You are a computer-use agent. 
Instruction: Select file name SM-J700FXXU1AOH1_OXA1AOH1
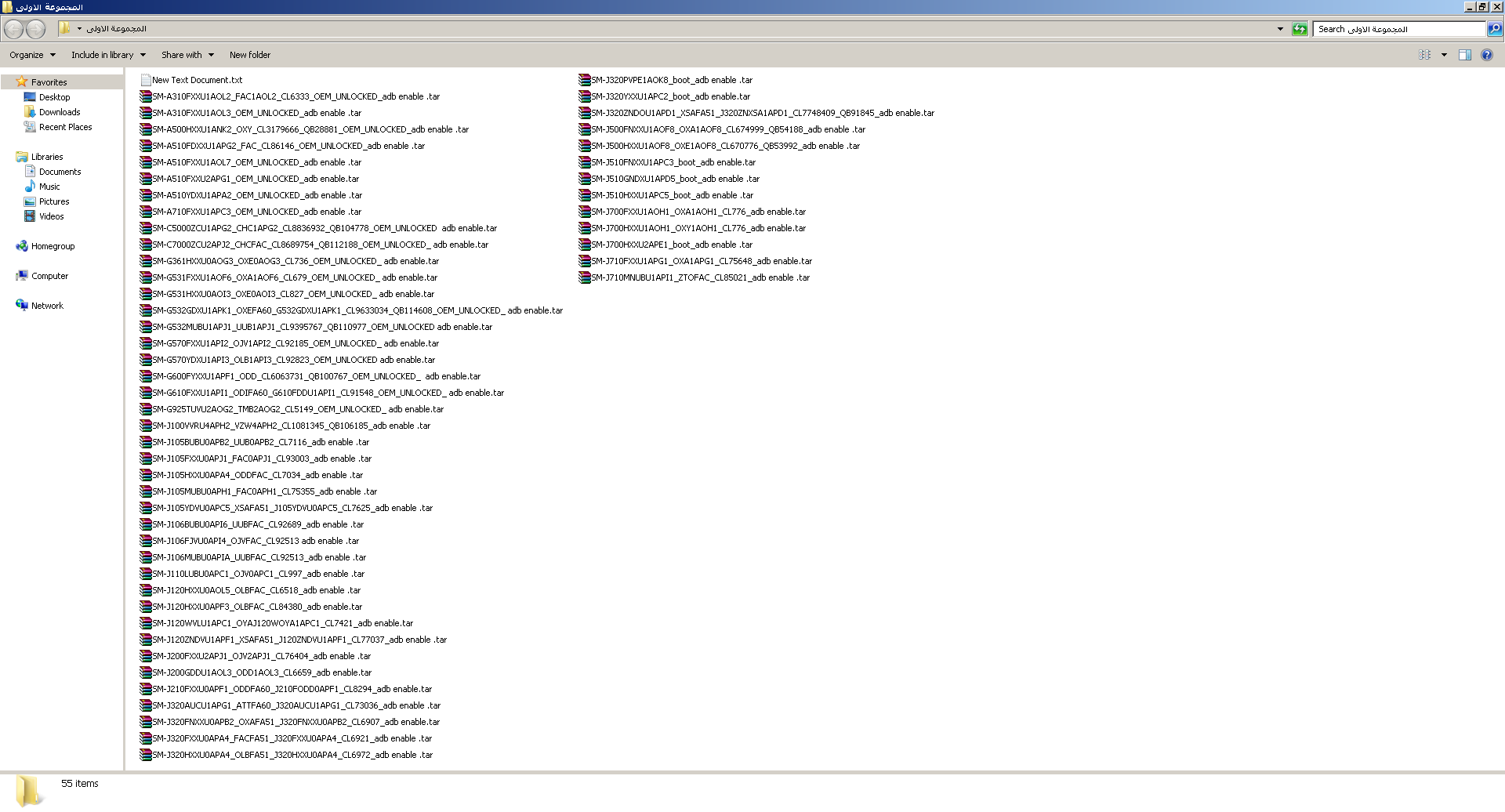[x=698, y=212]
